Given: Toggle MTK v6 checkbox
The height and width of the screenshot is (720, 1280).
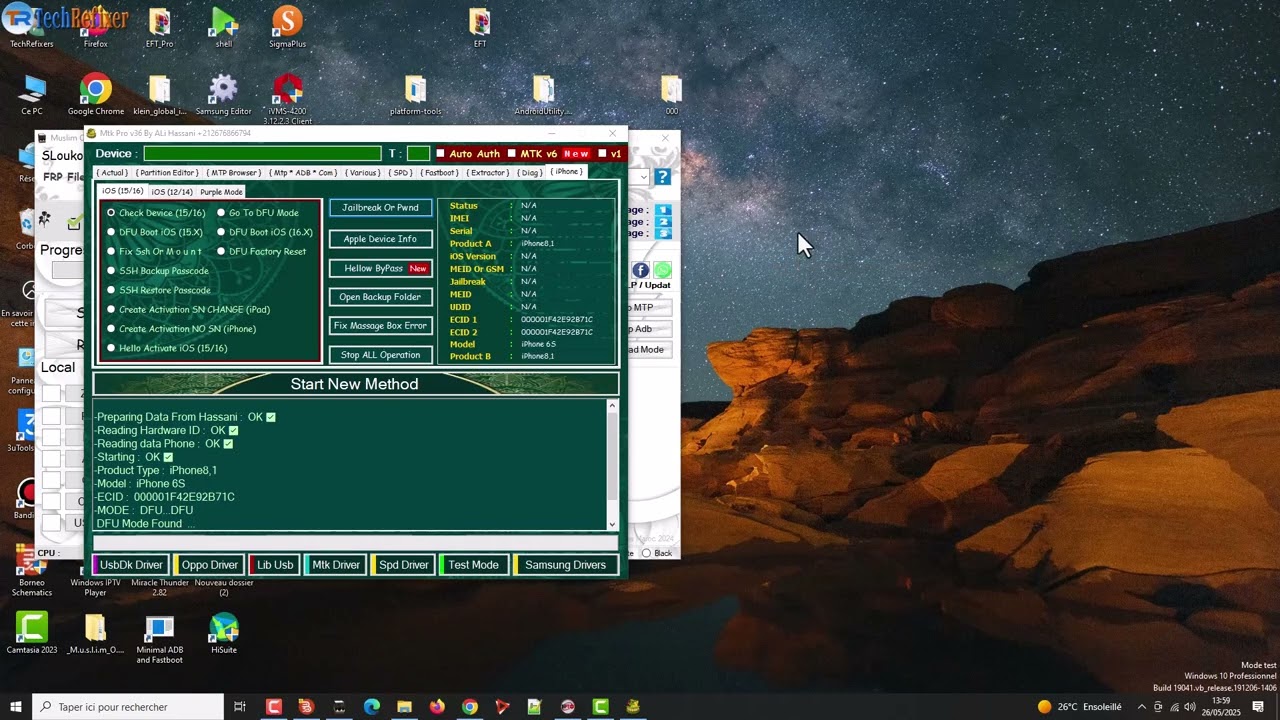Looking at the screenshot, I should (x=511, y=154).
